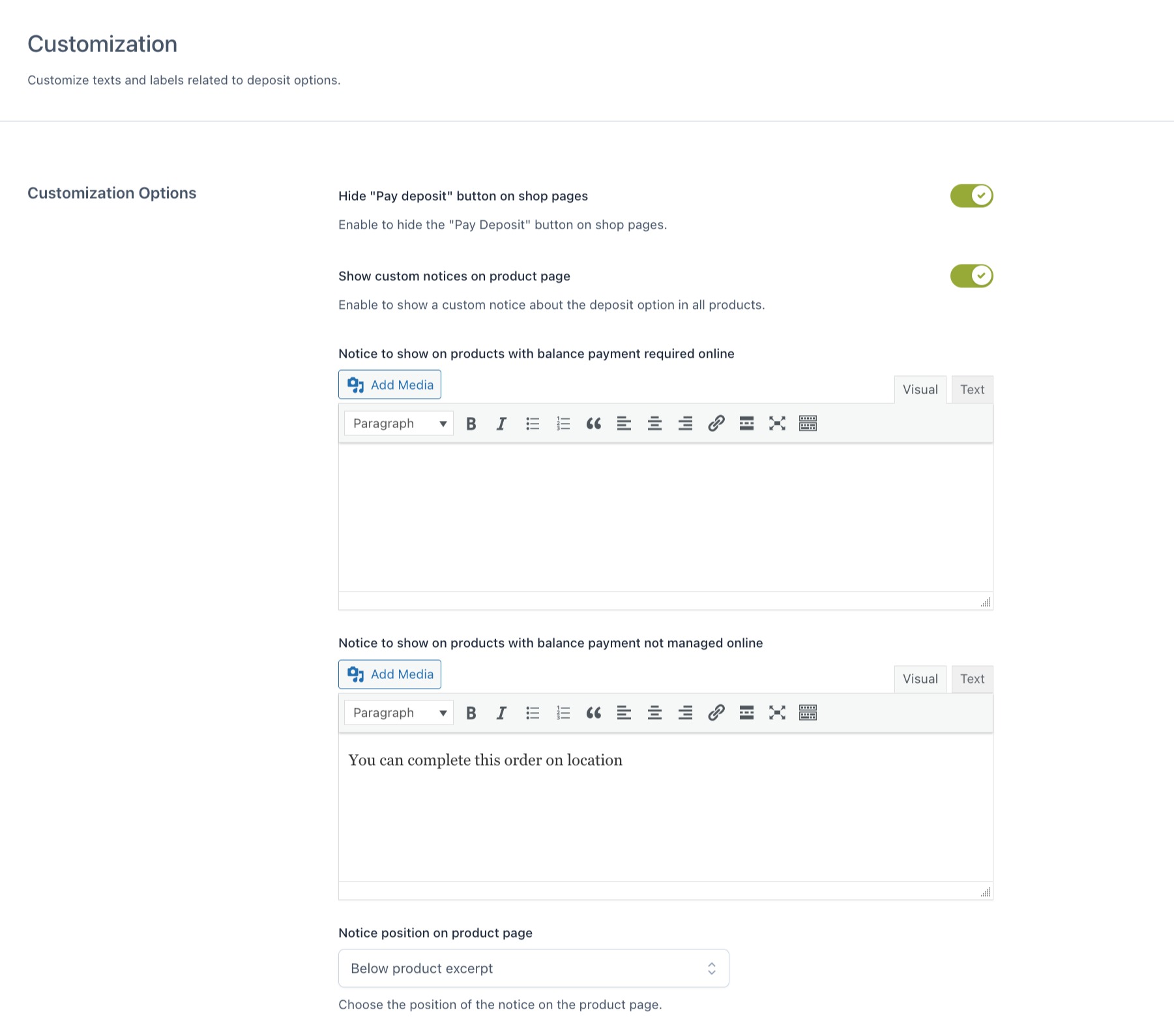Screen dimensions: 1174x1036
Task: Click Italic icon in second notice editor
Action: (x=501, y=713)
